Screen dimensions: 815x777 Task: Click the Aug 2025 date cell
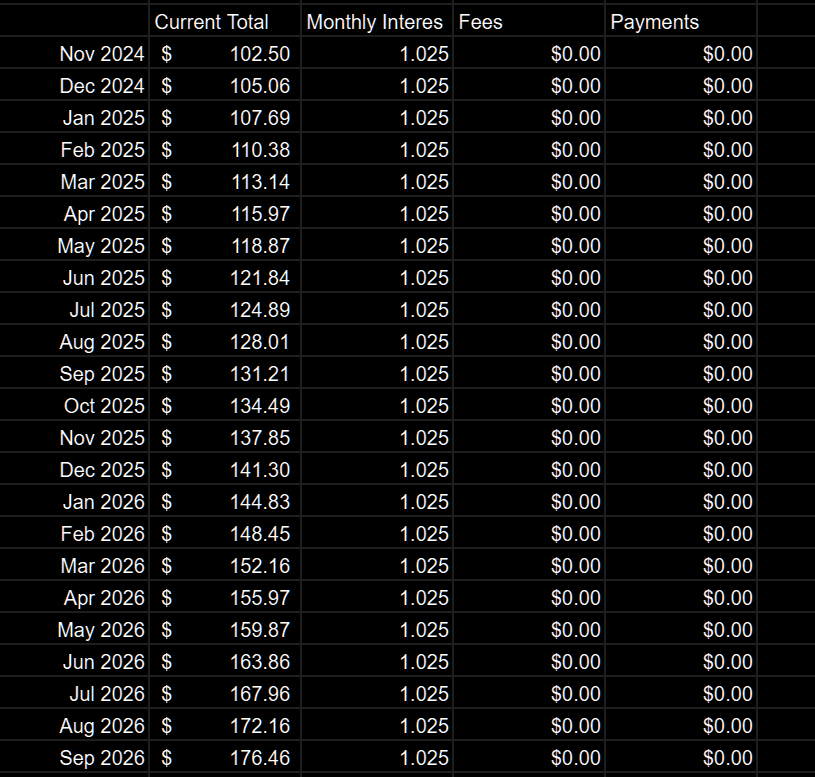pyautogui.click(x=74, y=341)
